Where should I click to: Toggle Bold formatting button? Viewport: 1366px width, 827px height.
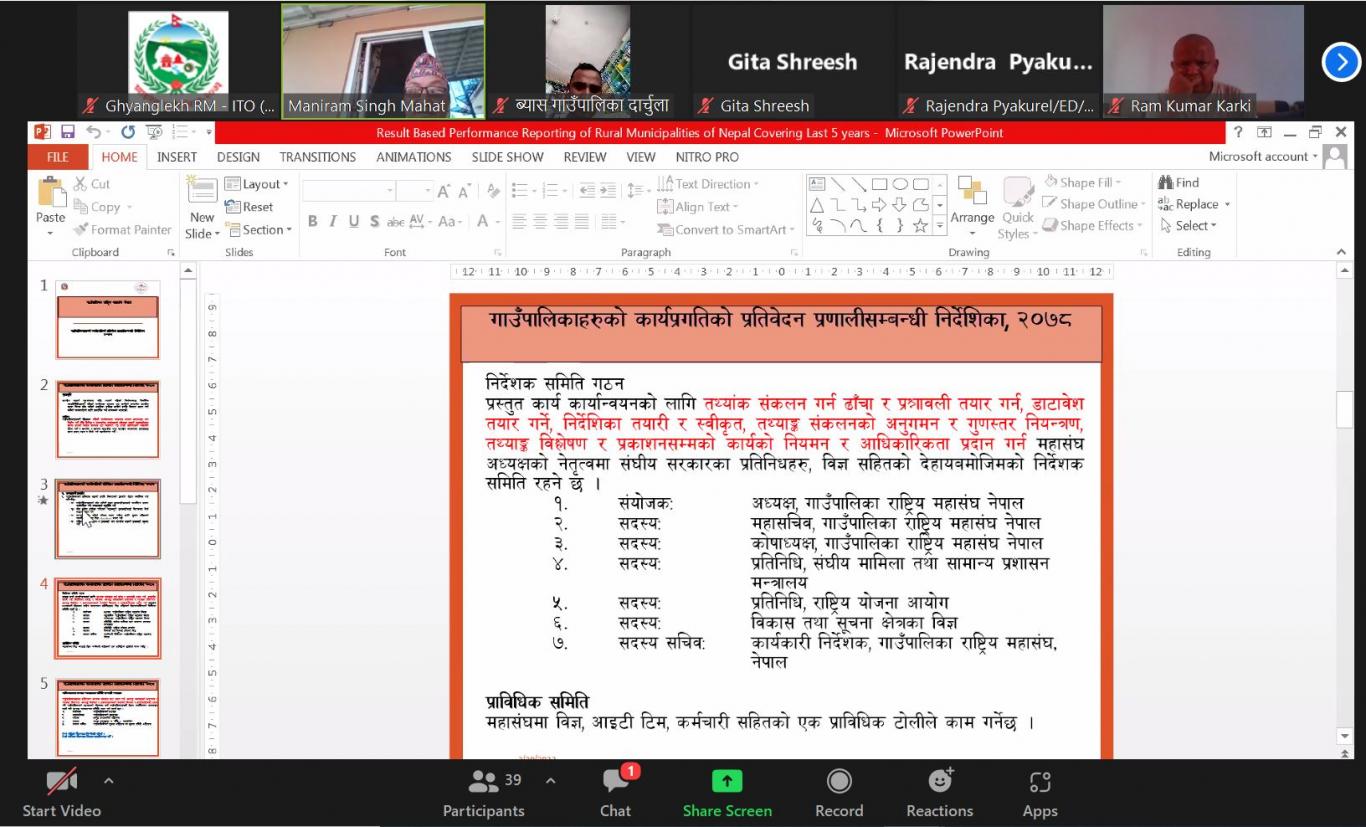coord(313,222)
